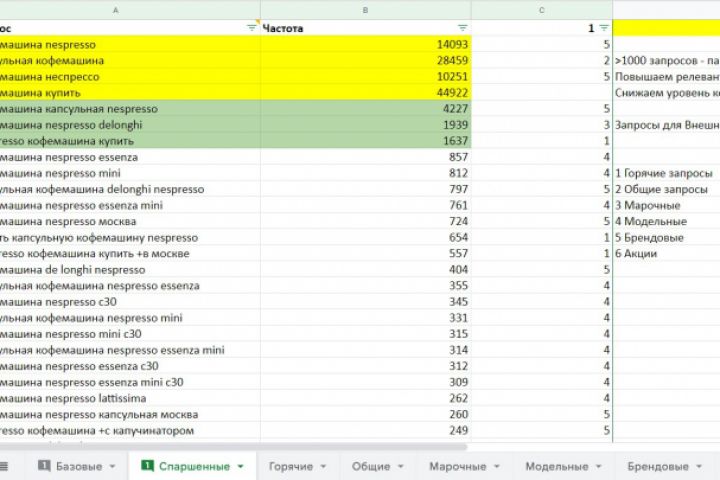The image size is (720, 480).
Task: Expand Горячие tab dropdown arrow
Action: click(323, 467)
